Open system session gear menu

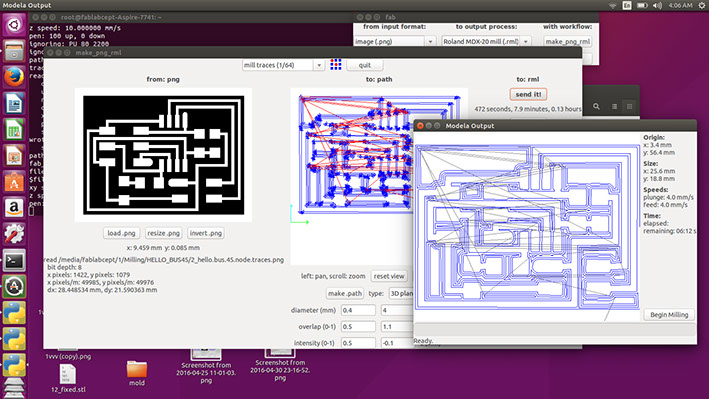(x=701, y=5)
